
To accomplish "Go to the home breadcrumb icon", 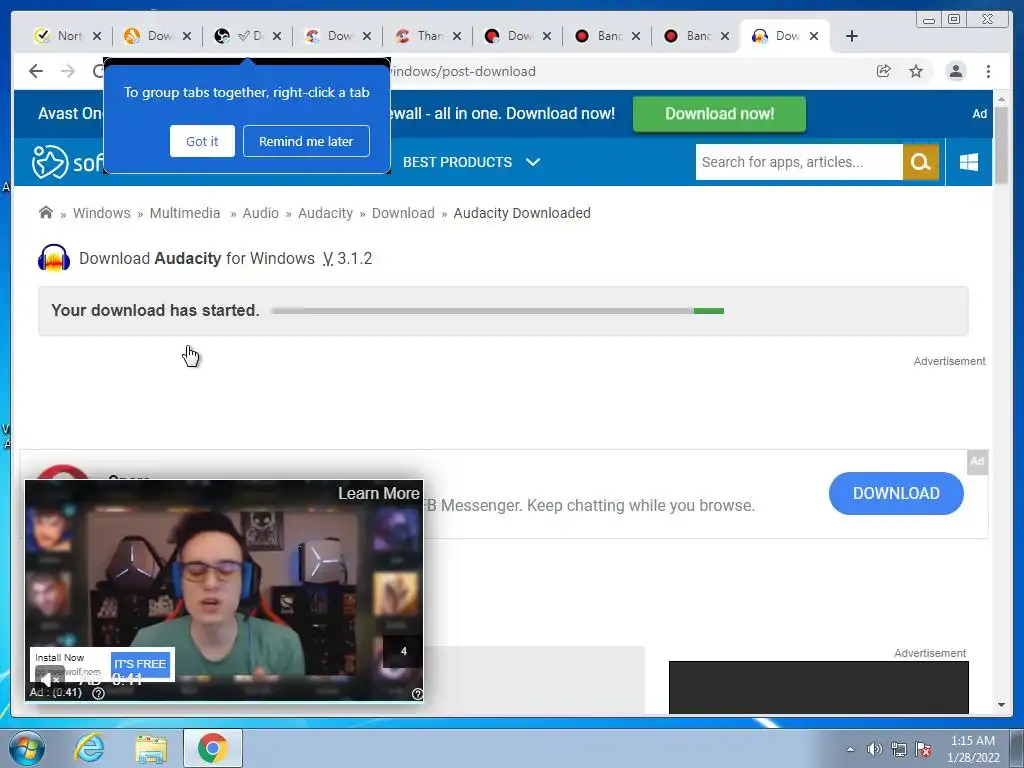I will 46,212.
